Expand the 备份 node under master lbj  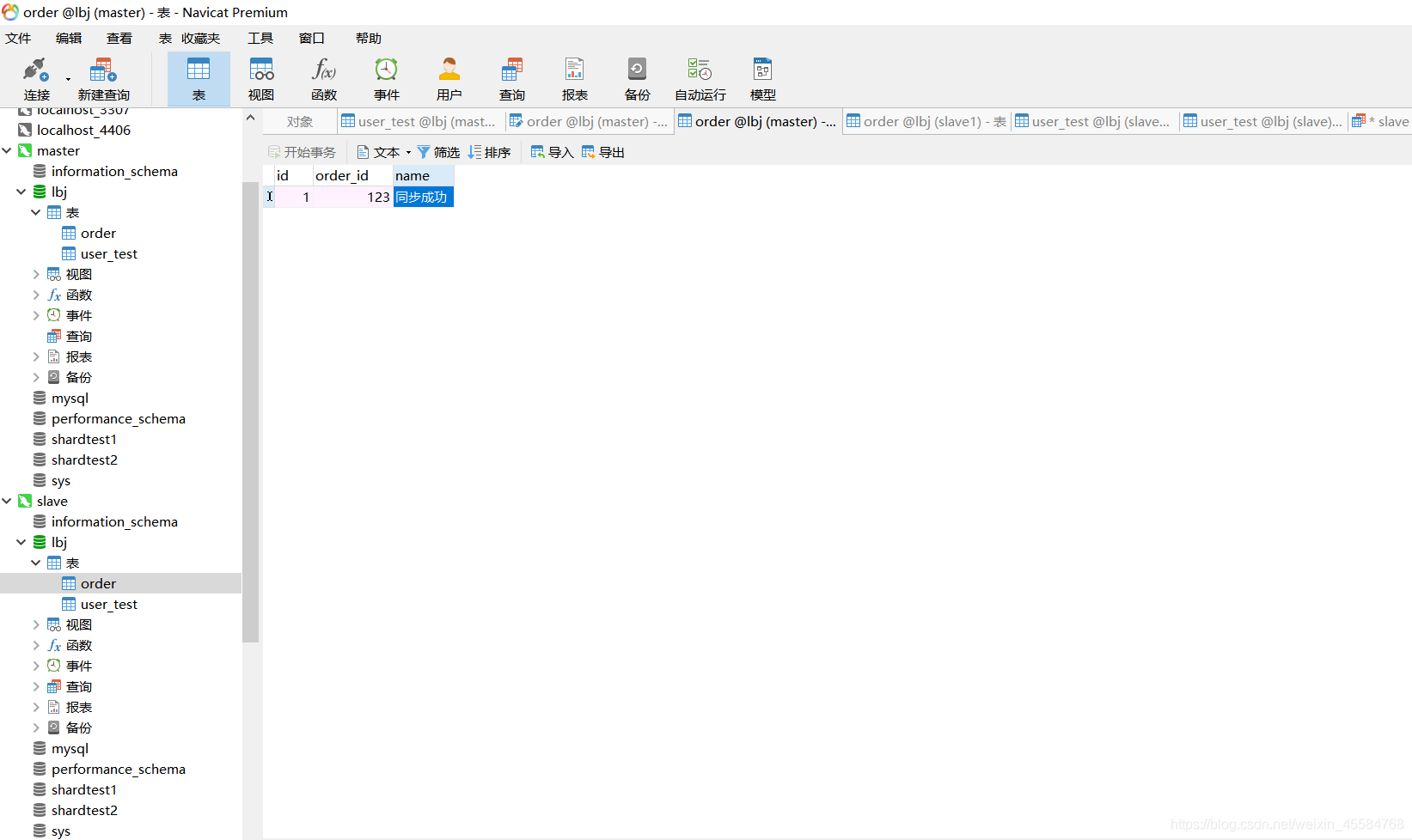[36, 377]
